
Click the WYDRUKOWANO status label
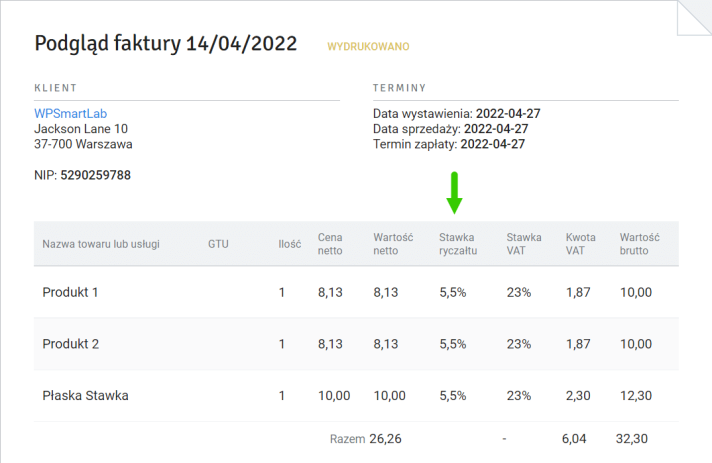[368, 46]
